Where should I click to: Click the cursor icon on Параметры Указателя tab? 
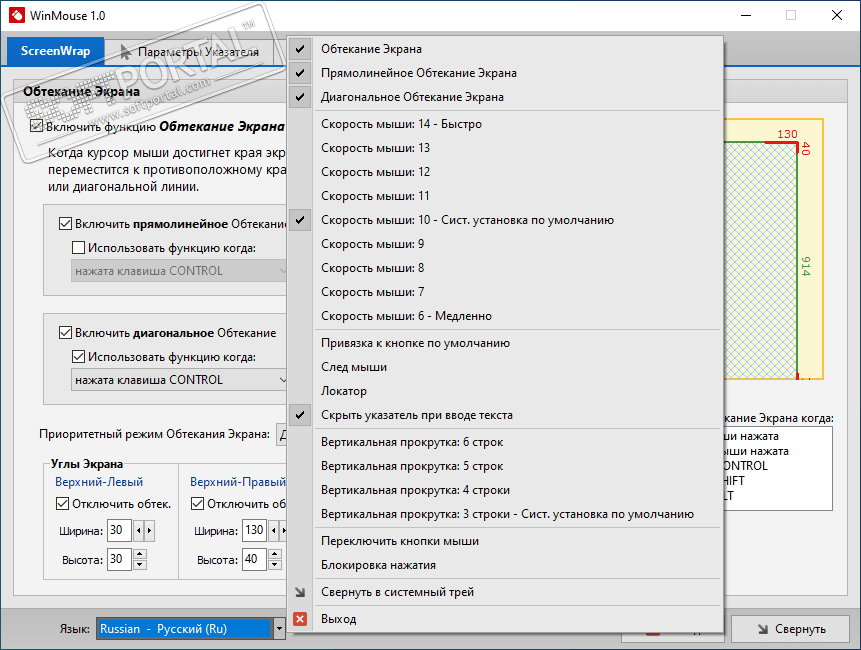pyautogui.click(x=126, y=52)
